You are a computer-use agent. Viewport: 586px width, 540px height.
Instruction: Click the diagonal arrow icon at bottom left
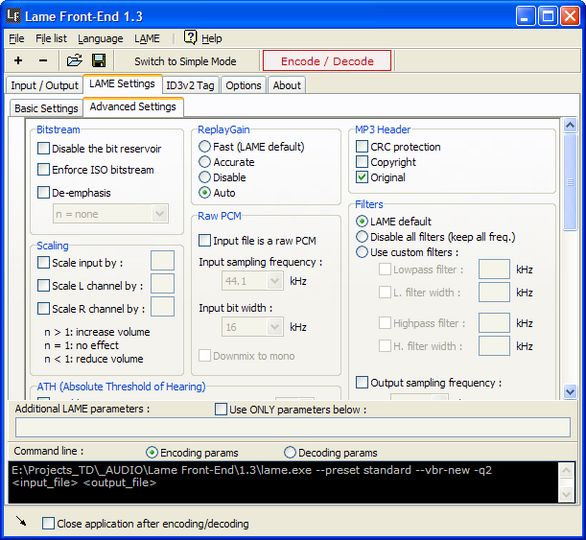click(21, 521)
